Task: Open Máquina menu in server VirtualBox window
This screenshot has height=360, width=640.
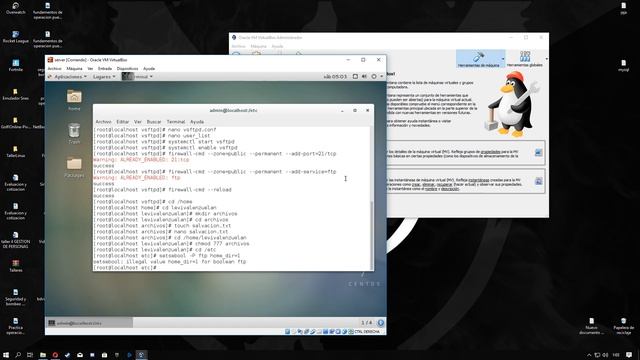Action: coord(74,69)
